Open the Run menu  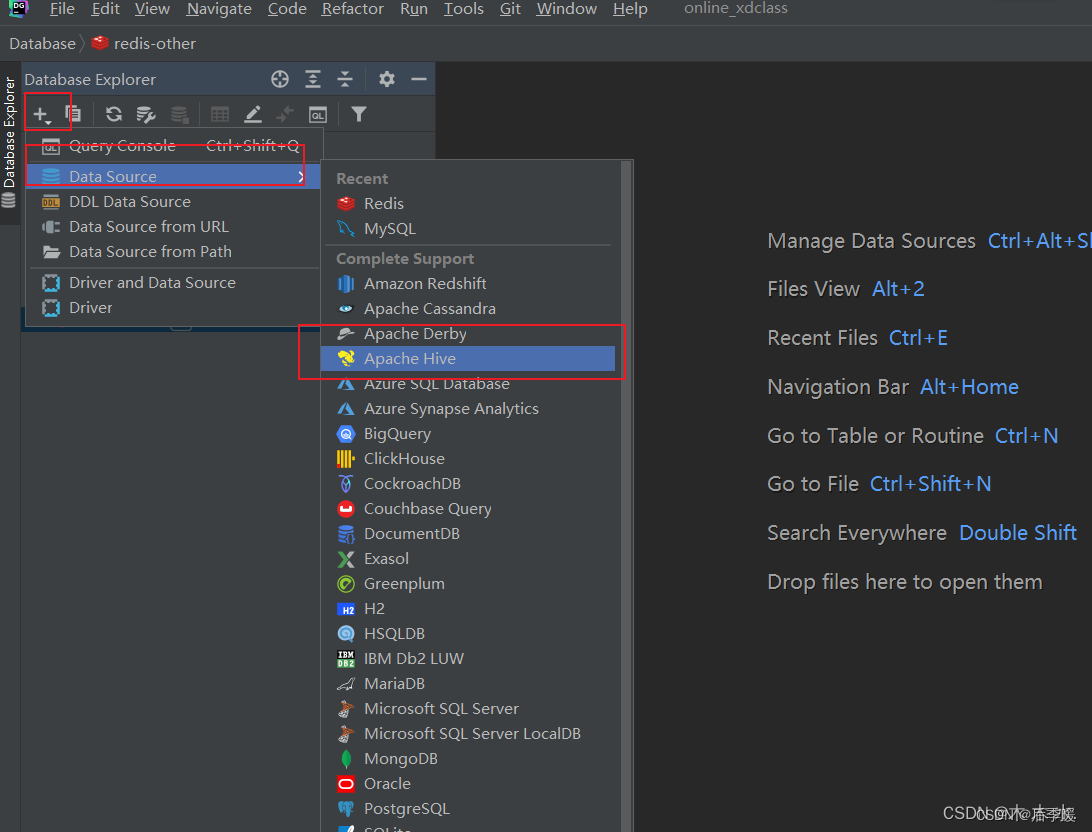click(414, 9)
